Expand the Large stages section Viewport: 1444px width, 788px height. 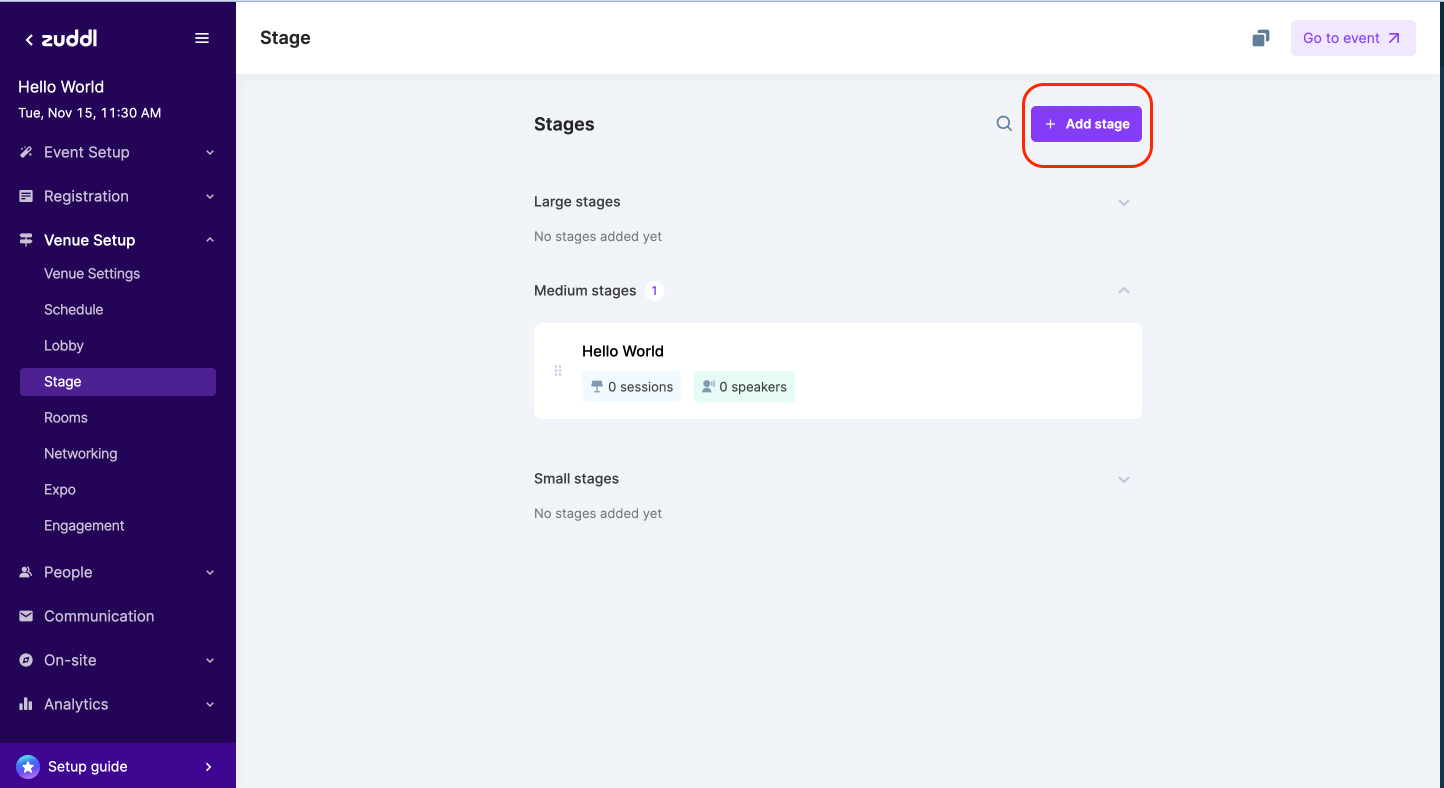pos(1124,202)
